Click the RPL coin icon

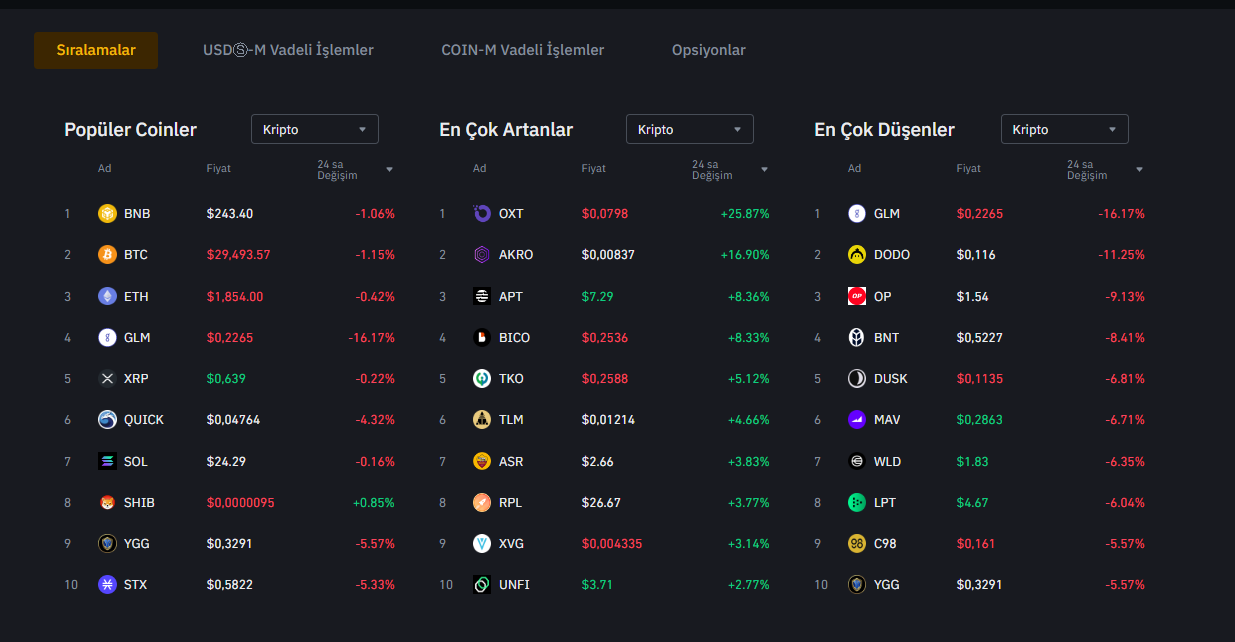point(482,502)
